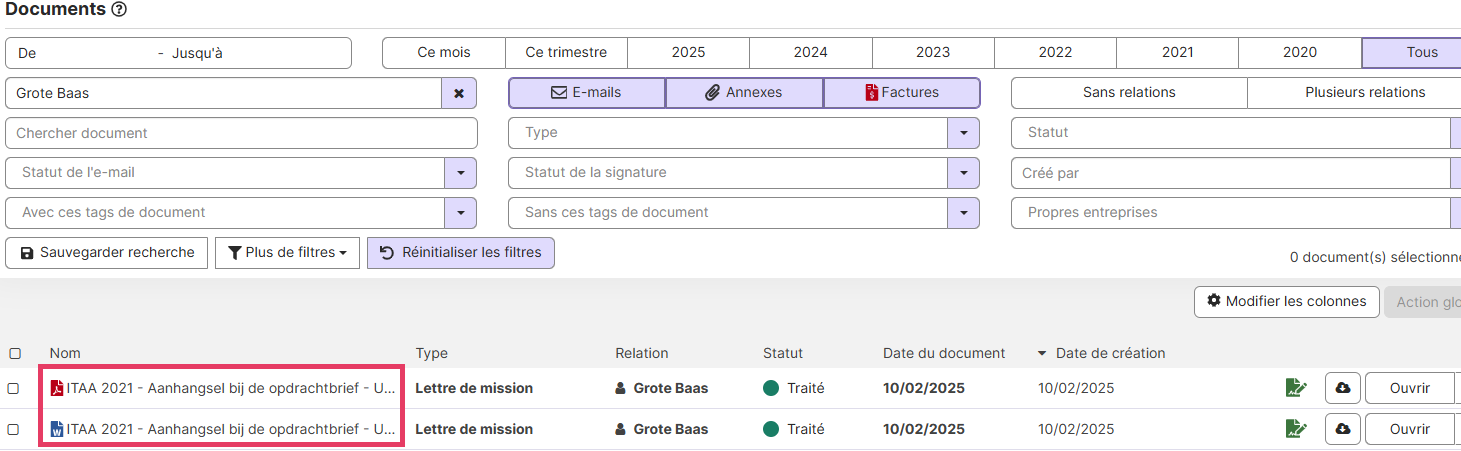
Task: Click the Word icon of second document
Action: (57, 429)
